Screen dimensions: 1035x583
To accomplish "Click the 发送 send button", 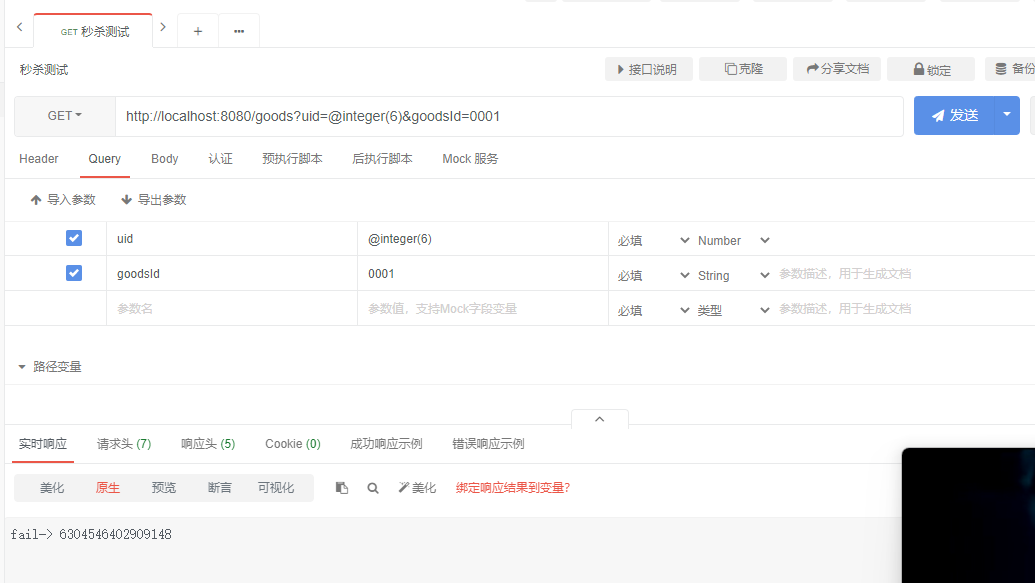I will [954, 115].
